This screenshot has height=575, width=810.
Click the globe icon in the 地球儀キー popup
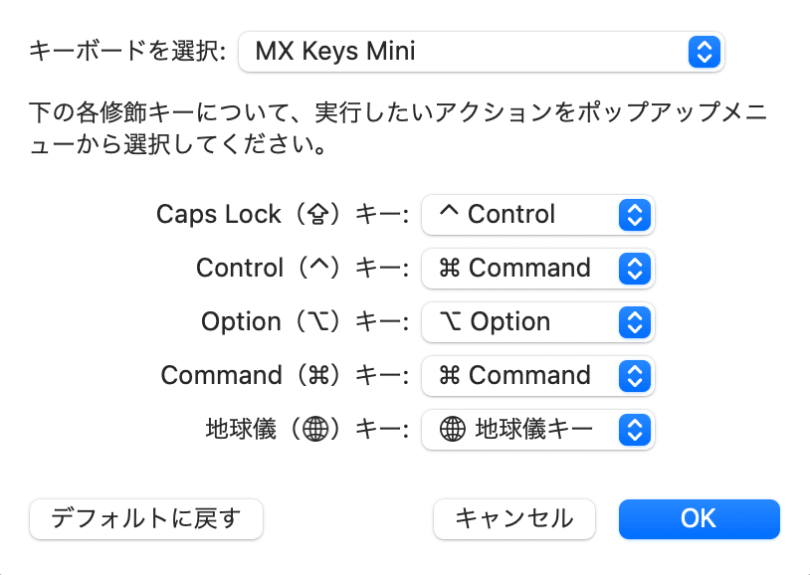pyautogui.click(x=452, y=430)
